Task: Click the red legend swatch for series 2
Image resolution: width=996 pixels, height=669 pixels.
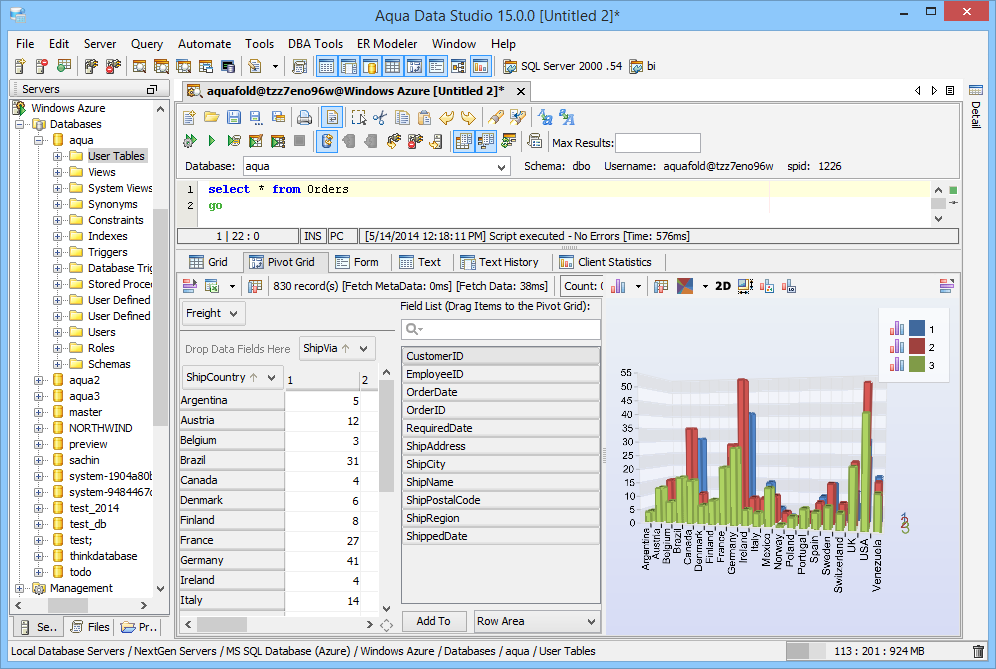Action: [917, 346]
